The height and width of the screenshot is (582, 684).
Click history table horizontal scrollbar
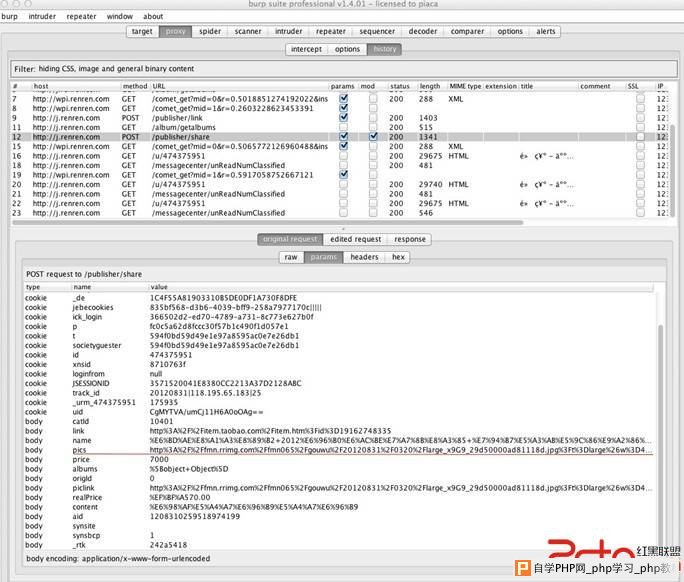click(x=267, y=223)
